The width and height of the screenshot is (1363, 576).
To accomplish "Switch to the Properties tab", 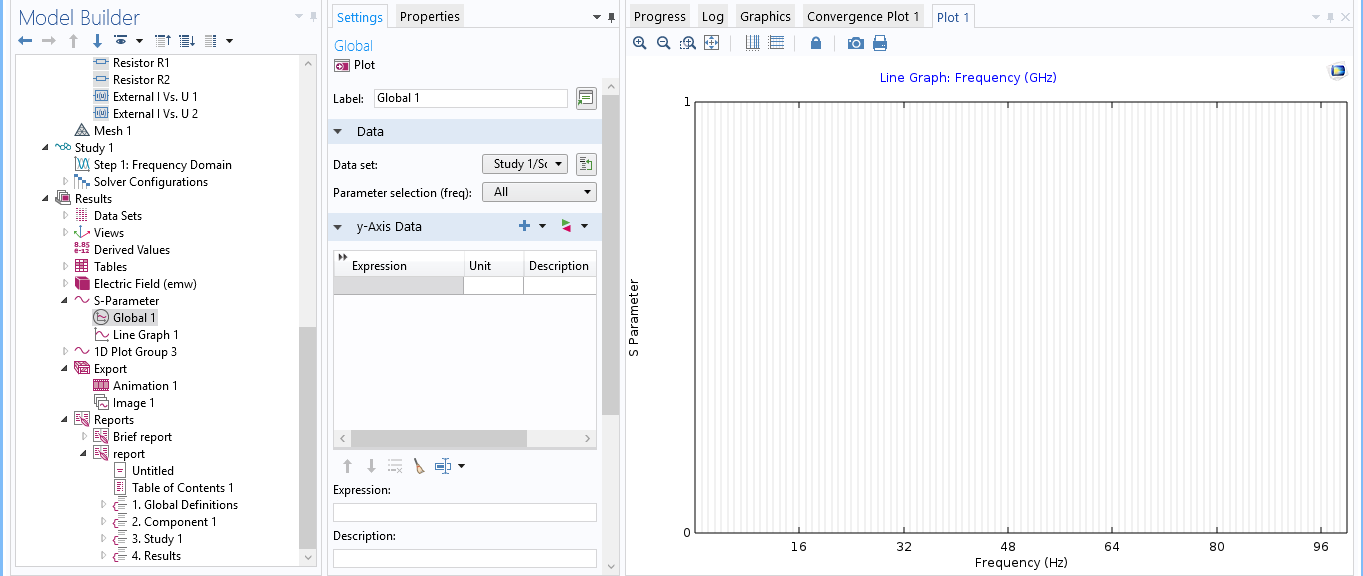I will pyautogui.click(x=430, y=16).
